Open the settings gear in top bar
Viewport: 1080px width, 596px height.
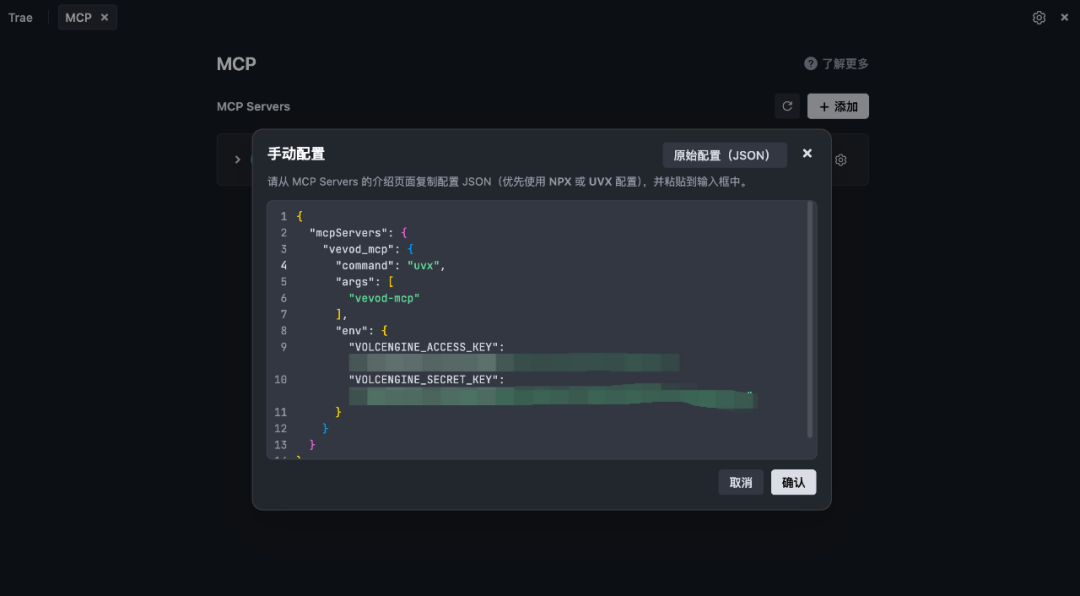[x=1039, y=18]
